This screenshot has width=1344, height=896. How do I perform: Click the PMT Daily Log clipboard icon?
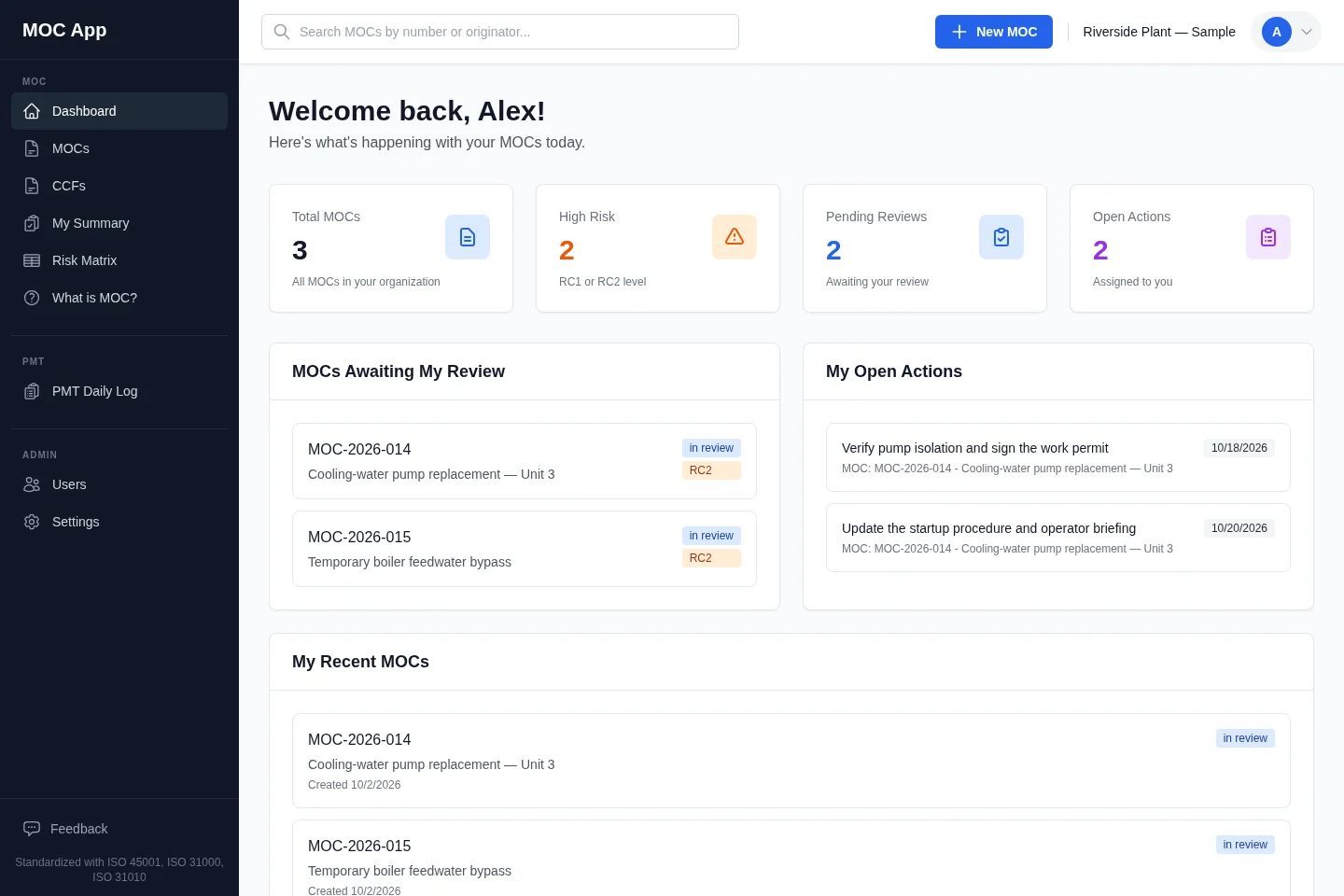(32, 391)
